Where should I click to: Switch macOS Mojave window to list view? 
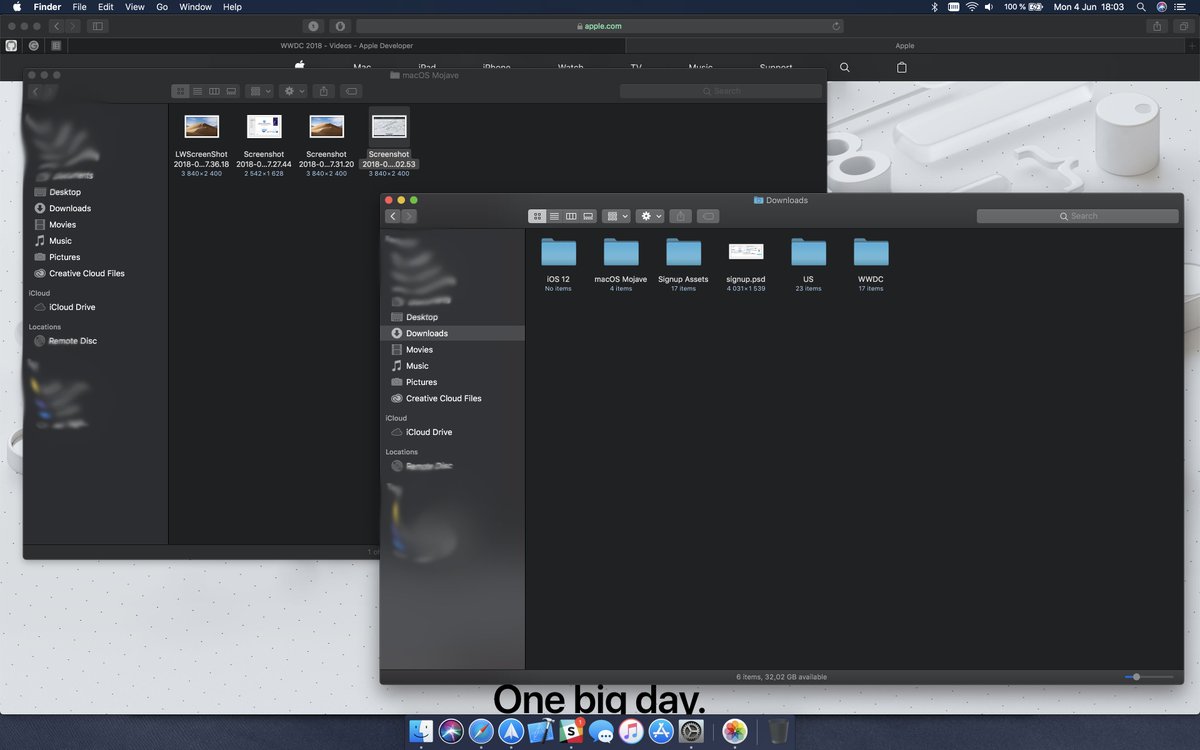pos(197,91)
